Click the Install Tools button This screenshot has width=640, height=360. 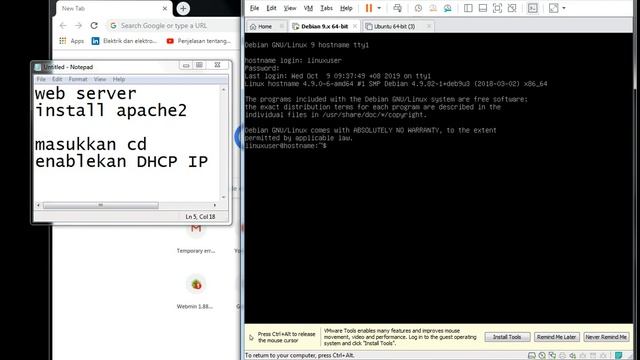[x=507, y=337]
